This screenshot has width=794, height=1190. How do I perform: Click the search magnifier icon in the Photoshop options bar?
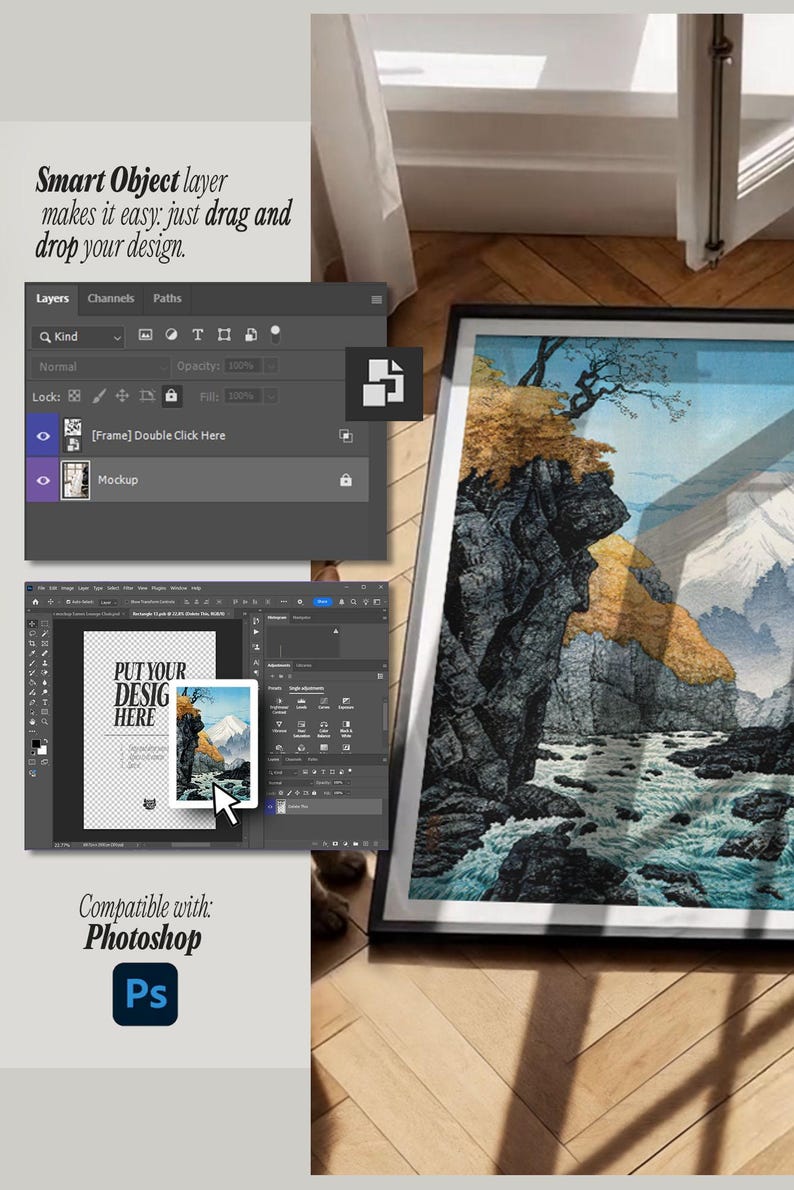354,602
